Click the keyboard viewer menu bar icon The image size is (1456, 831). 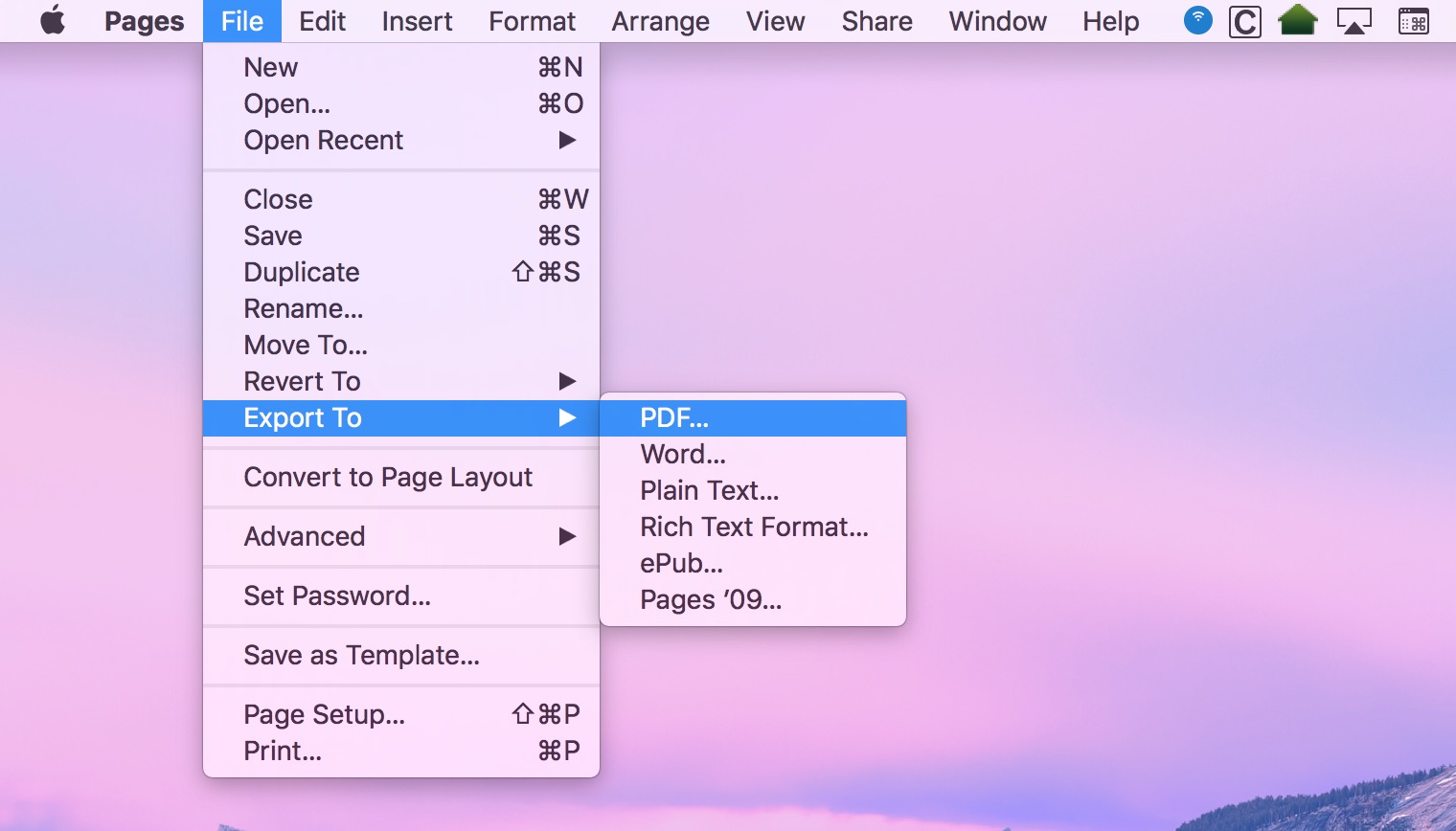point(1413,21)
